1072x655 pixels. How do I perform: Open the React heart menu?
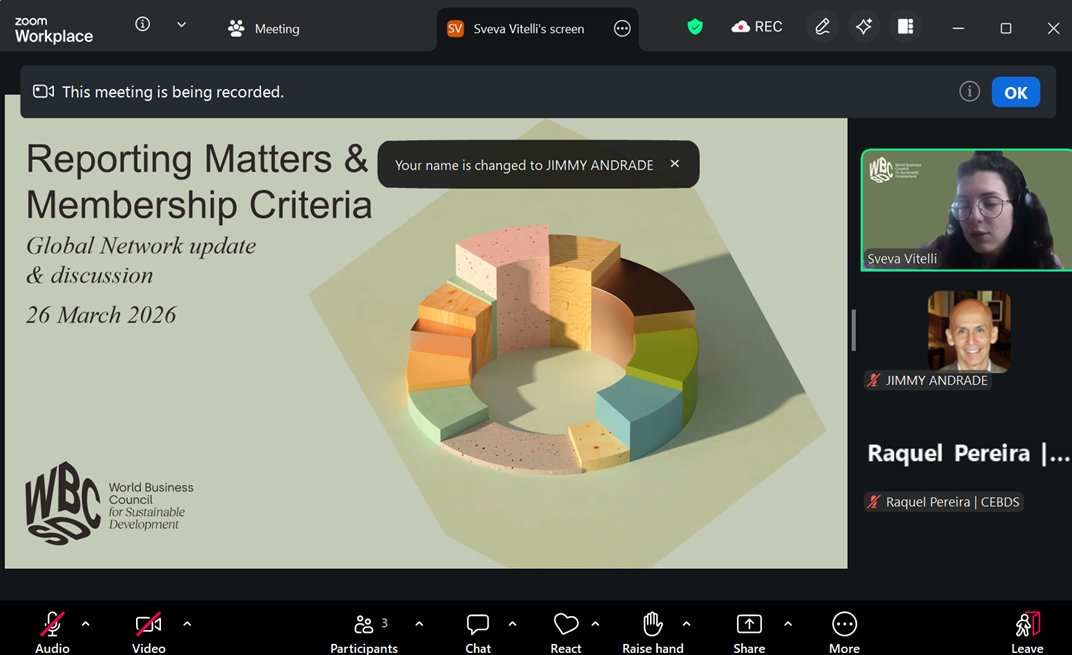(x=565, y=633)
